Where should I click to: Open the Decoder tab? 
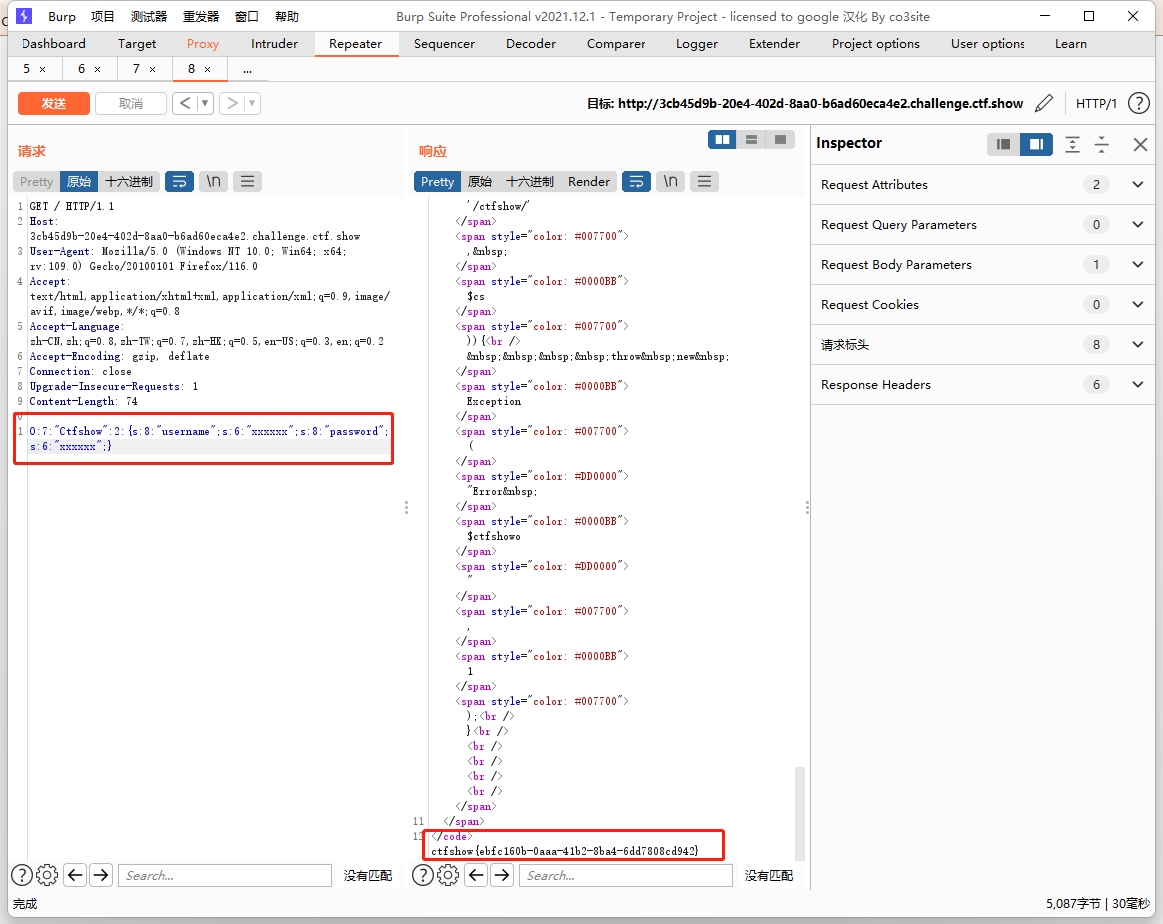531,44
